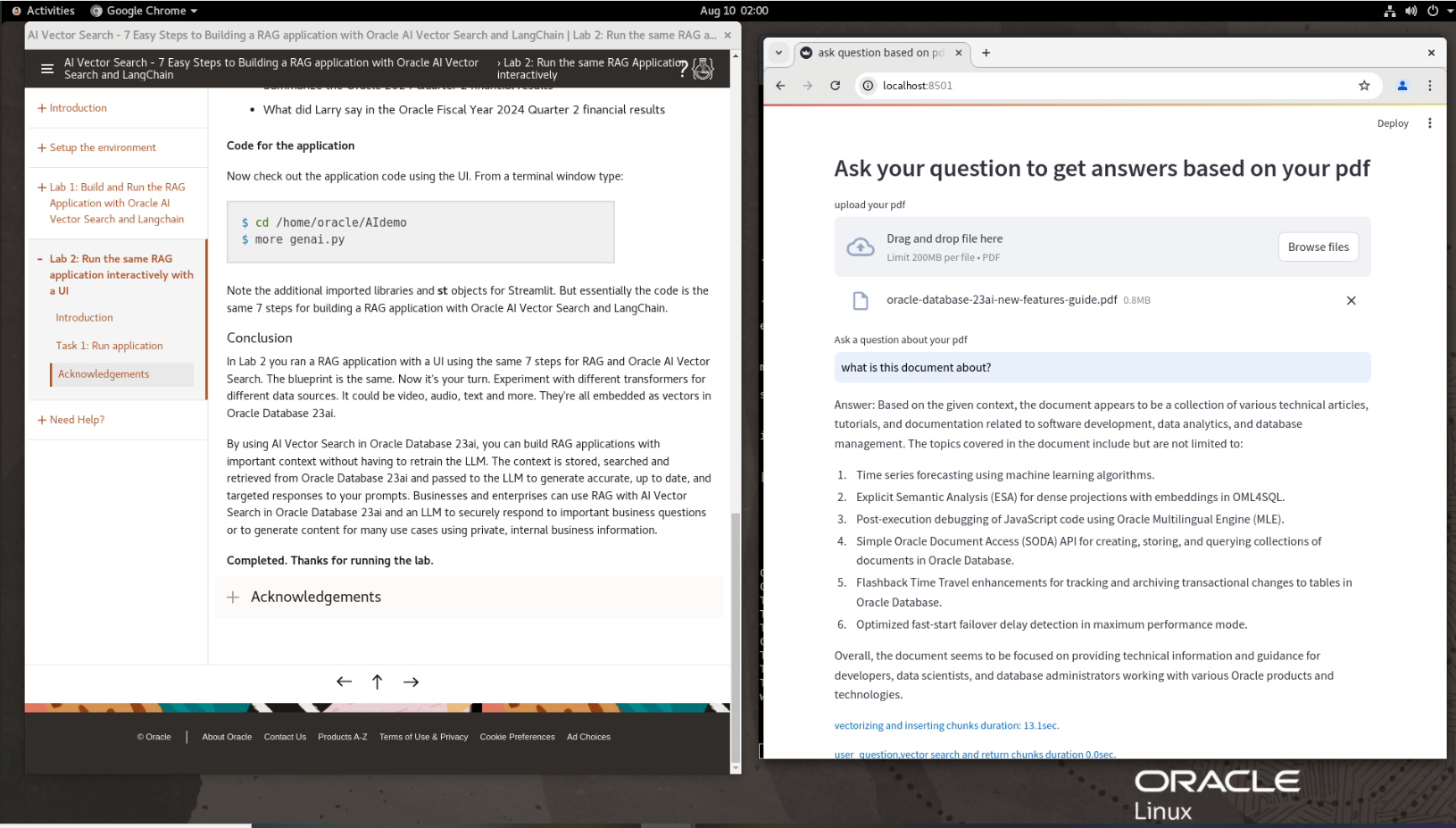The height and width of the screenshot is (828, 1456).
Task: Click the next page right arrow
Action: point(411,682)
